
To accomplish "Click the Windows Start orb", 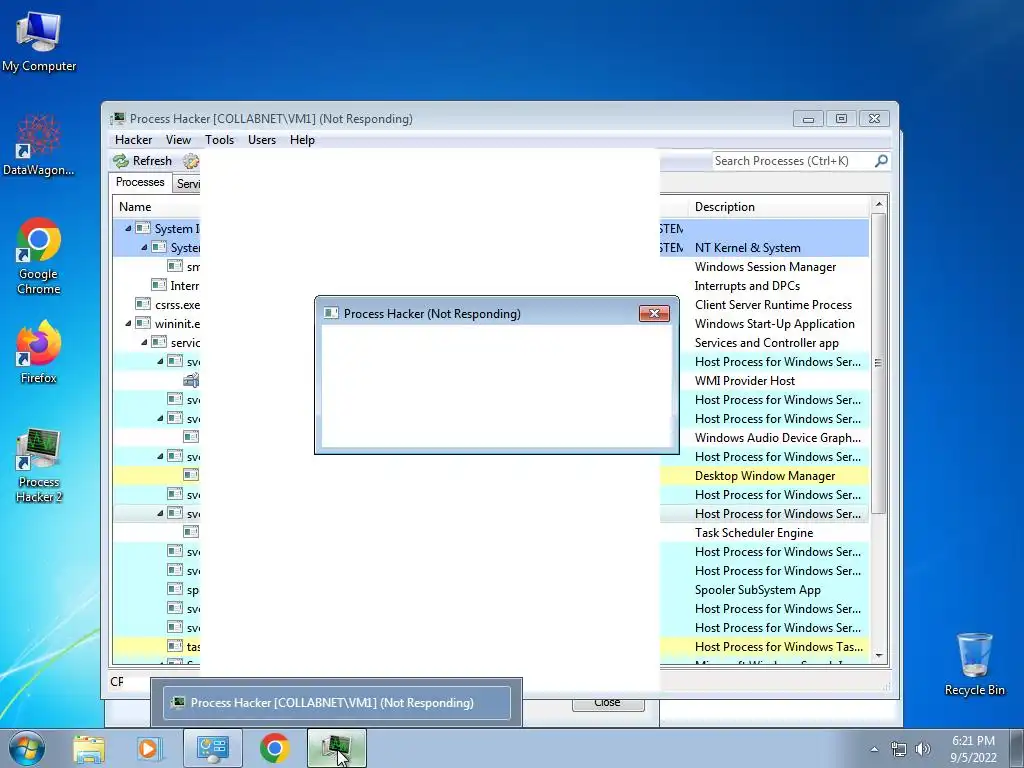I will [27, 748].
